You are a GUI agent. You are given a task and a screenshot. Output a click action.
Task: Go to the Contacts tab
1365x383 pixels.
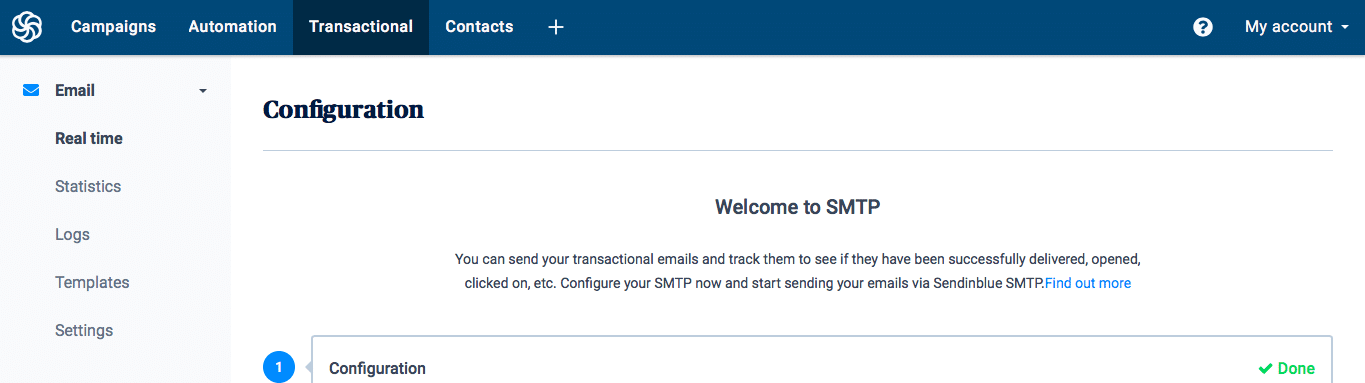tap(479, 27)
